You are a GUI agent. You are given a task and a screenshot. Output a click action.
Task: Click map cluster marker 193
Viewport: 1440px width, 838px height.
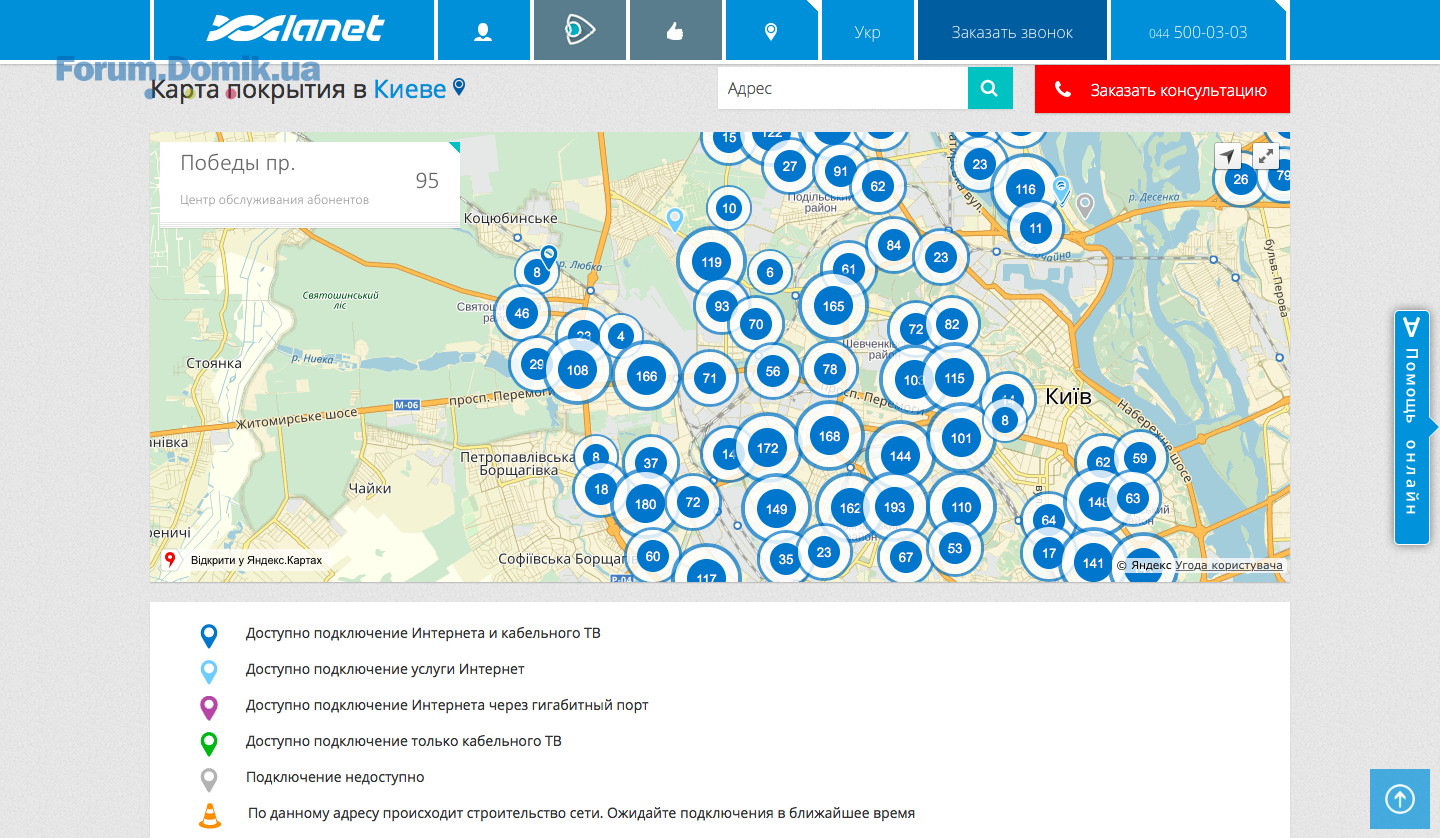pos(895,507)
